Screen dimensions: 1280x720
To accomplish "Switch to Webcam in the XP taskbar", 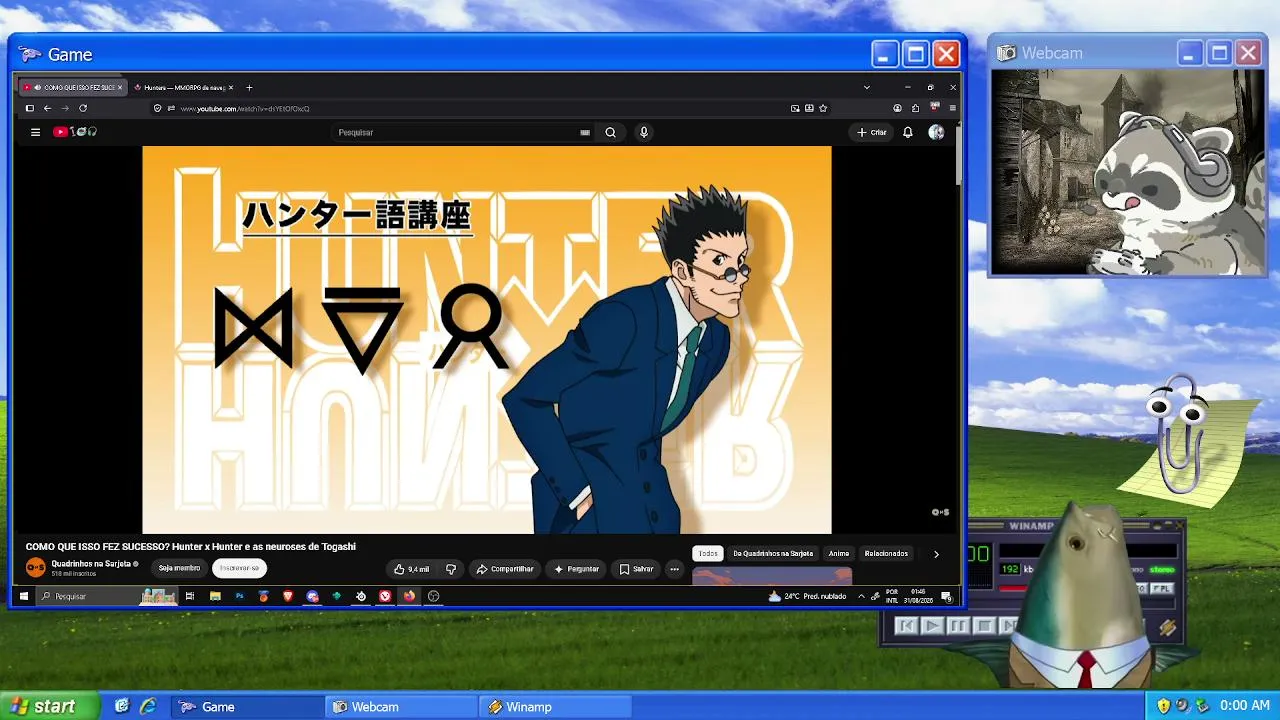I will pyautogui.click(x=402, y=707).
